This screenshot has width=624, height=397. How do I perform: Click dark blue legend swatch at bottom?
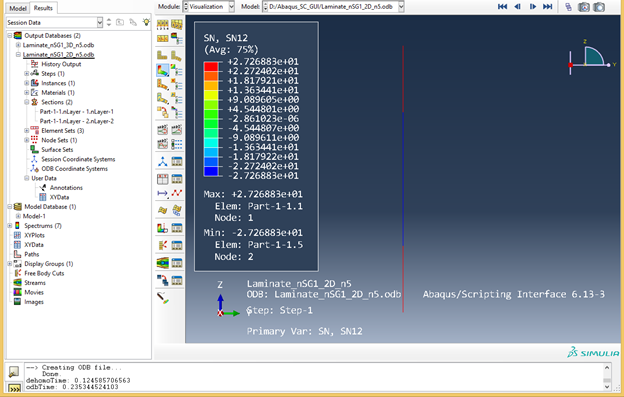click(211, 171)
